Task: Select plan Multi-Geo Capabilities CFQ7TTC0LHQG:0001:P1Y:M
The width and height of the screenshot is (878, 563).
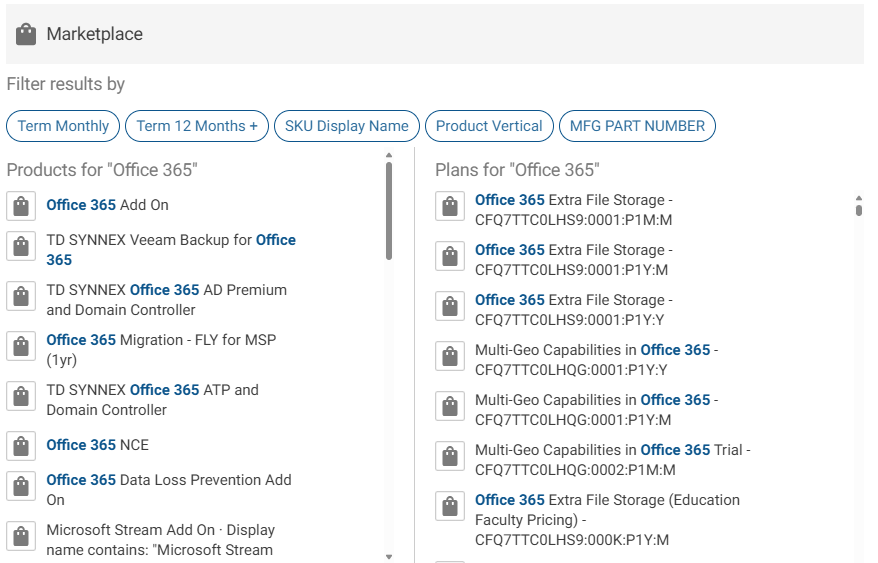Action: 596,410
